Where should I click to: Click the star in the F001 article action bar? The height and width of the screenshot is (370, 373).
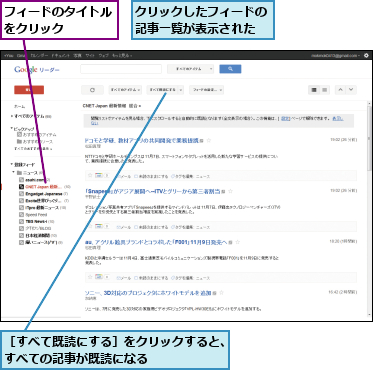click(x=90, y=277)
